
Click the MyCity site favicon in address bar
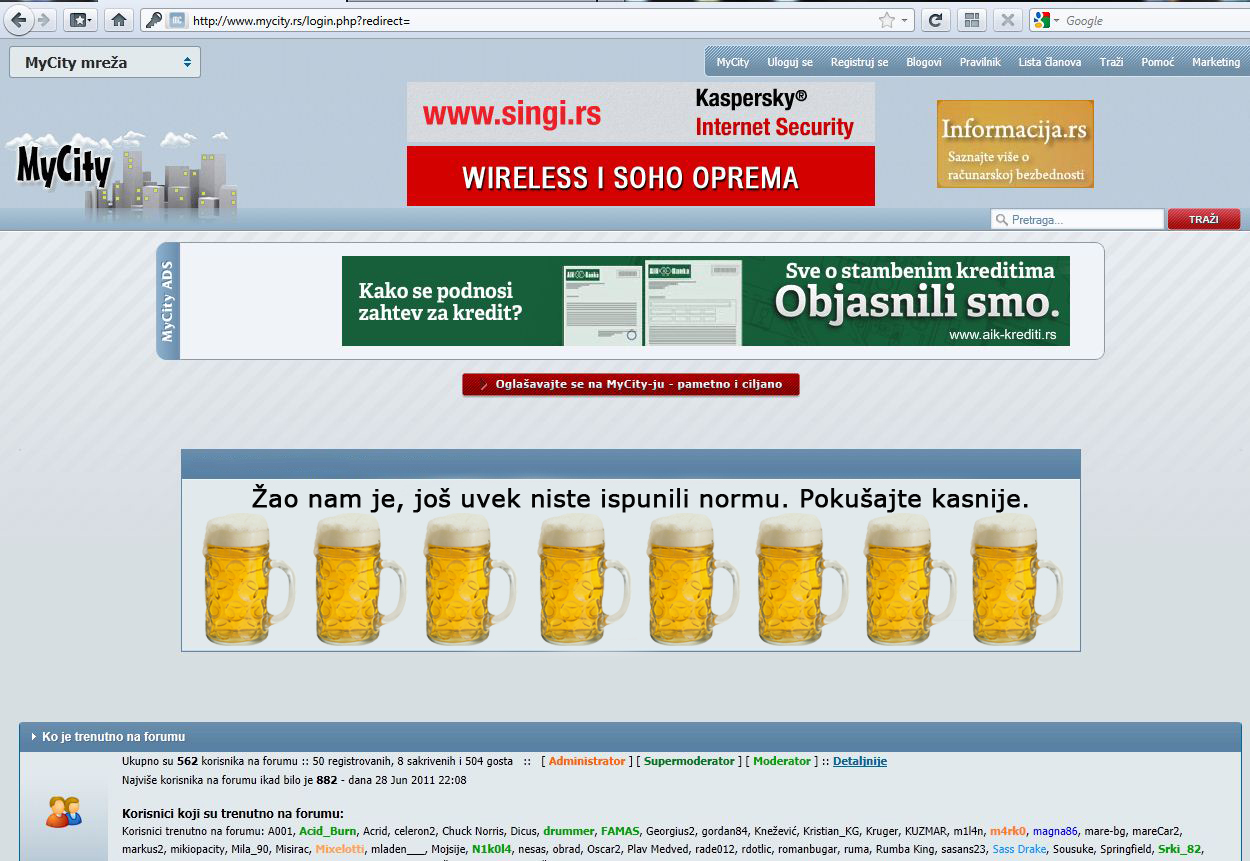point(176,20)
